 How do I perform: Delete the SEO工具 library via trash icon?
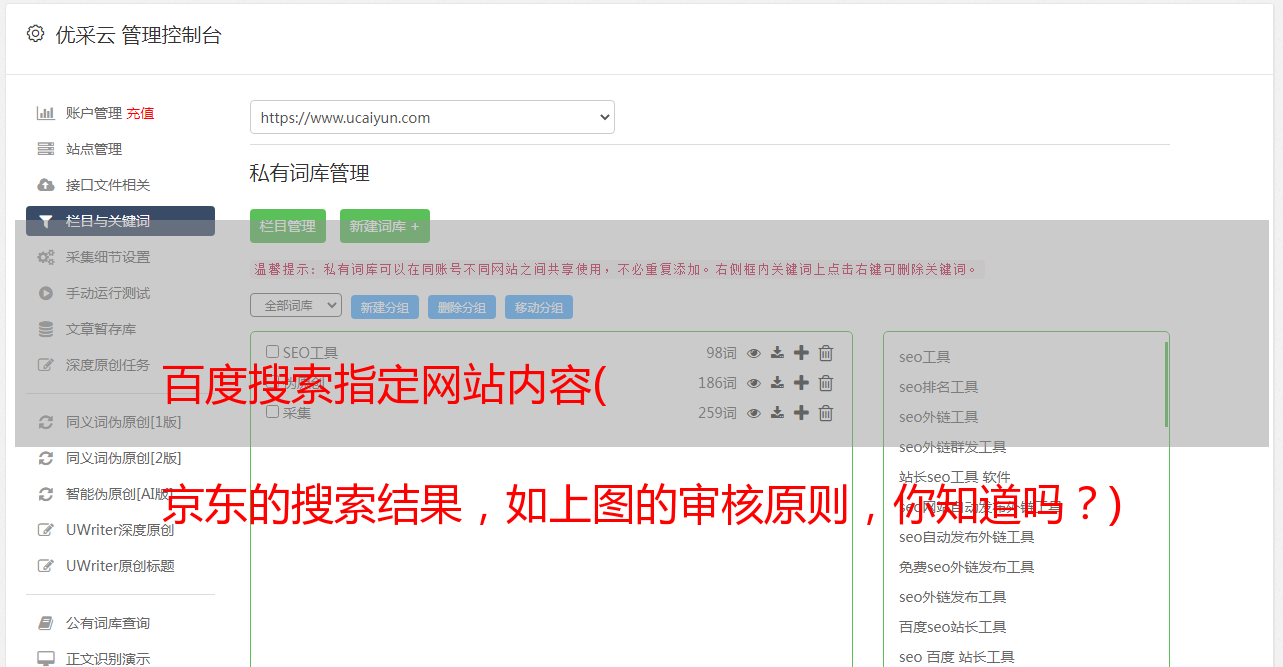[826, 353]
